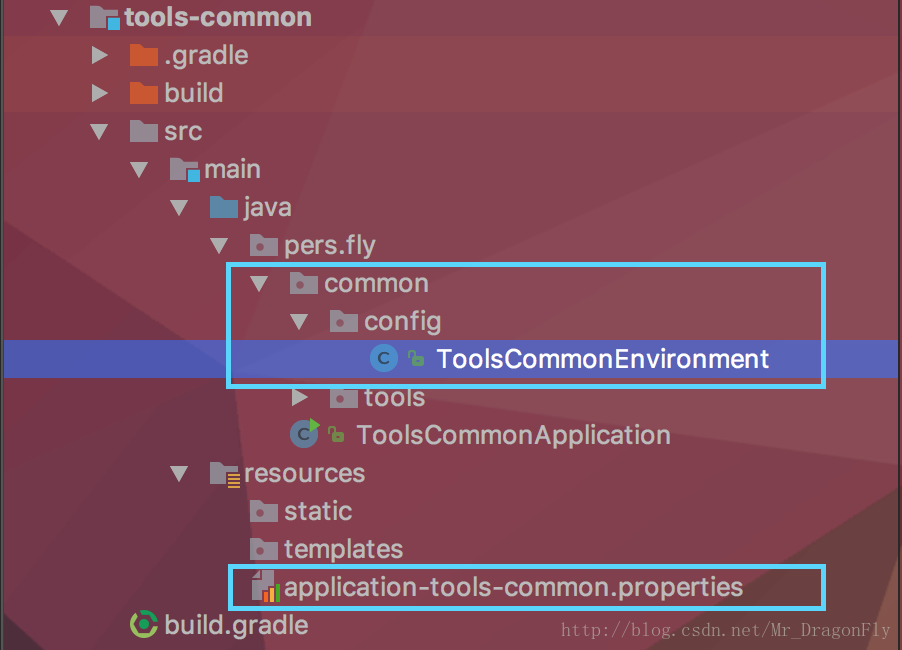Select the static folder
The image size is (902, 650).
[318, 511]
